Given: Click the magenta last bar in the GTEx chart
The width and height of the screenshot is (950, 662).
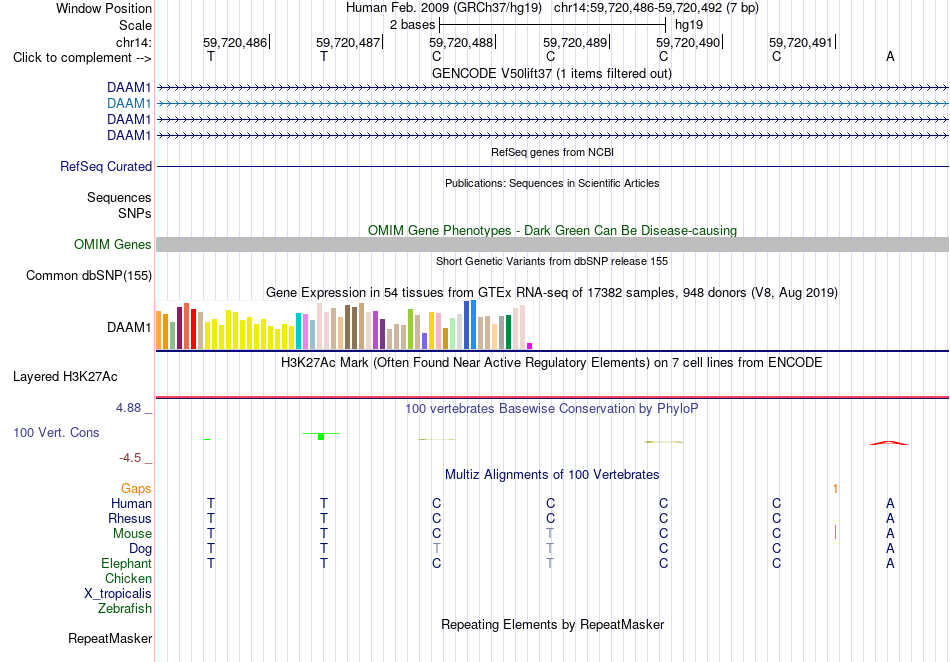Looking at the screenshot, I should point(530,346).
